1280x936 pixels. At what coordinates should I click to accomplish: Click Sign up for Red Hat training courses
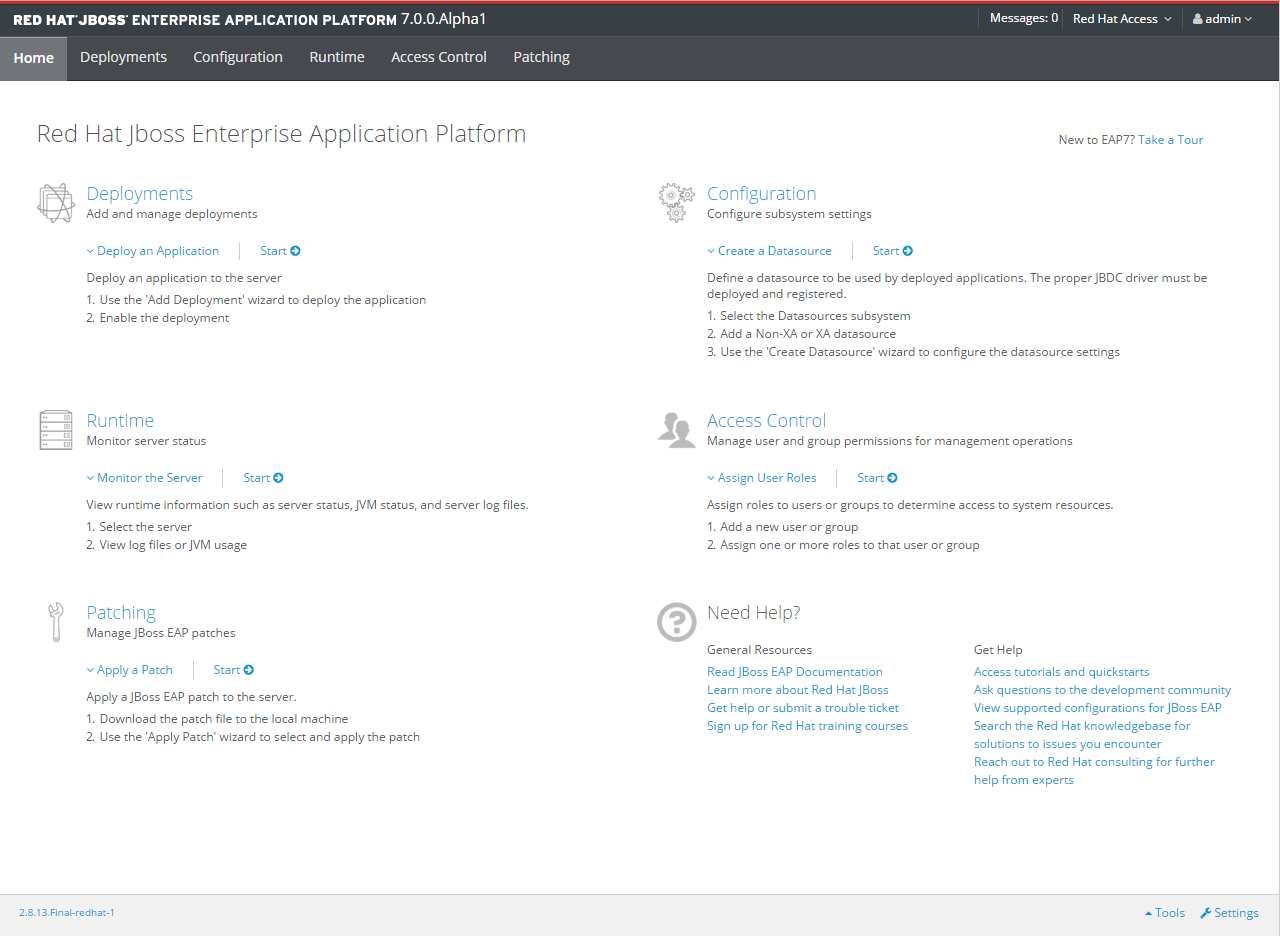(x=808, y=726)
